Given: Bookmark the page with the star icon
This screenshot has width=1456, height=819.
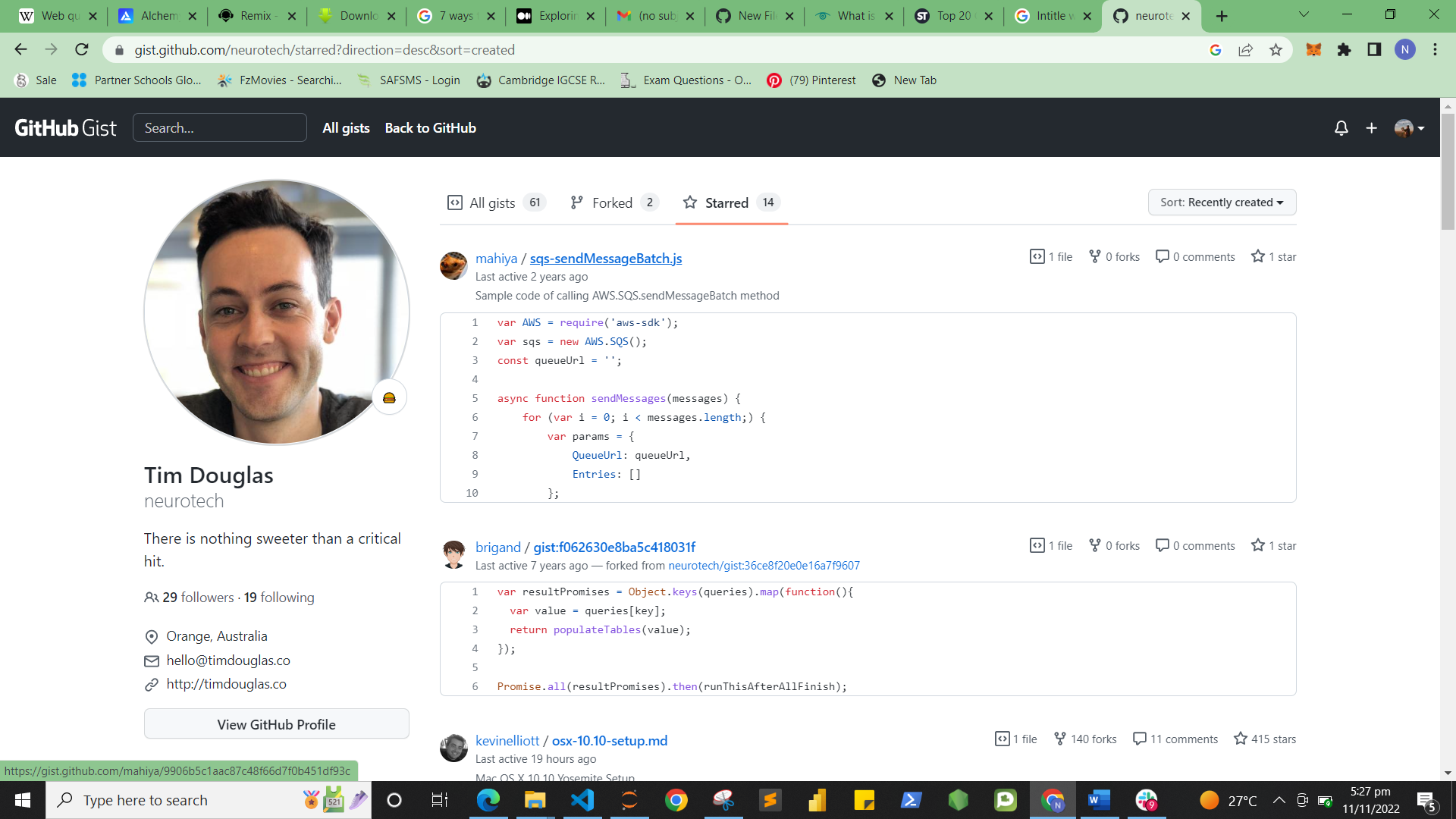Looking at the screenshot, I should 1276,50.
